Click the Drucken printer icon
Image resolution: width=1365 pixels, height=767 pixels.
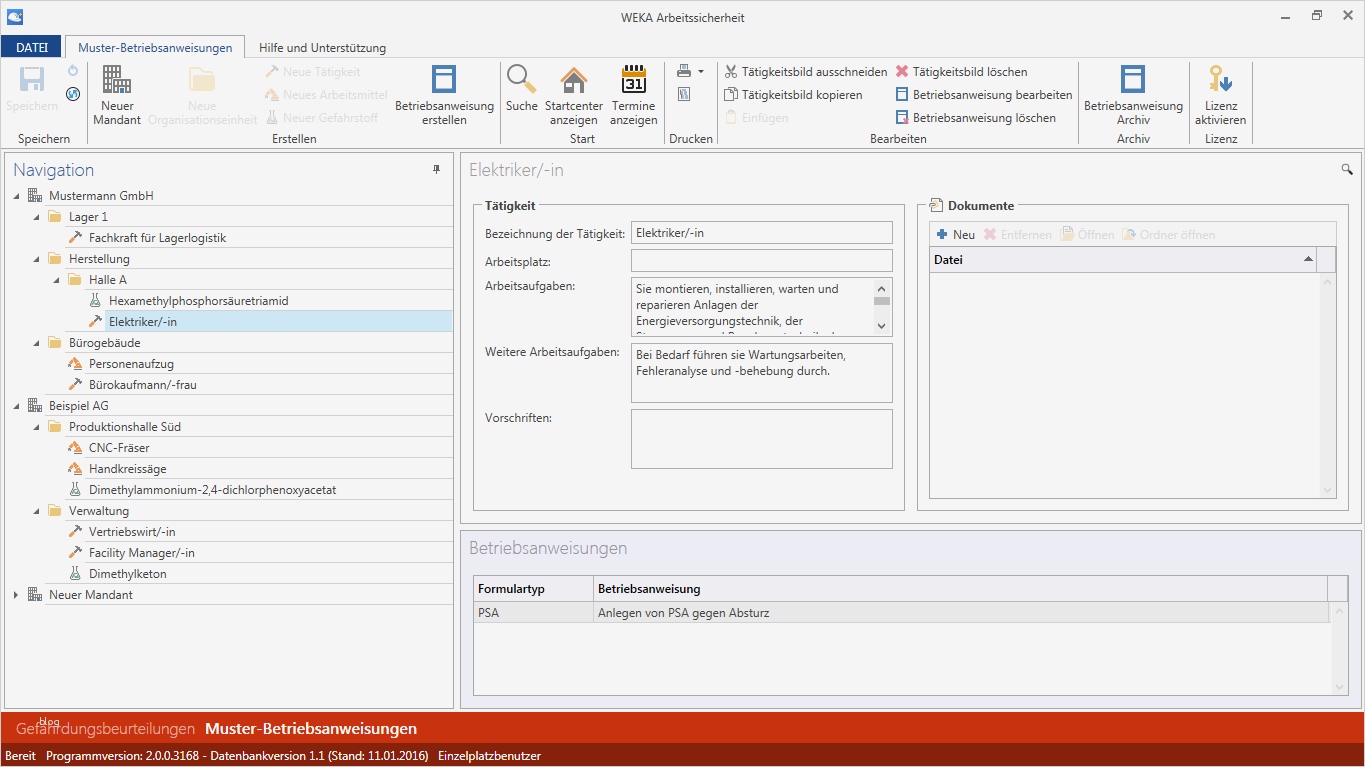point(683,71)
